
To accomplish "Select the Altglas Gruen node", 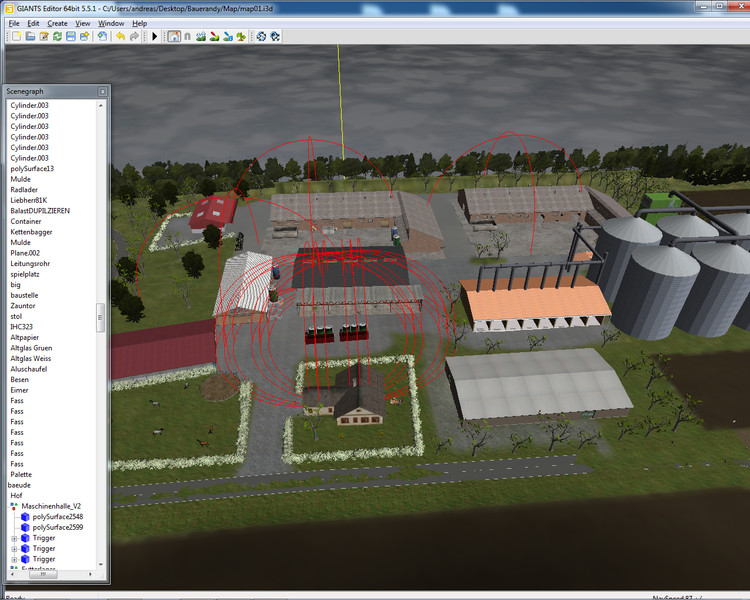I will coord(32,348).
